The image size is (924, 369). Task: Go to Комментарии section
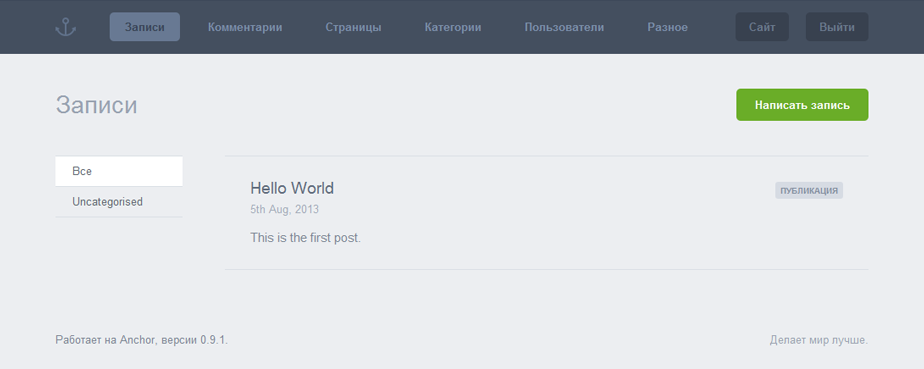pyautogui.click(x=245, y=27)
